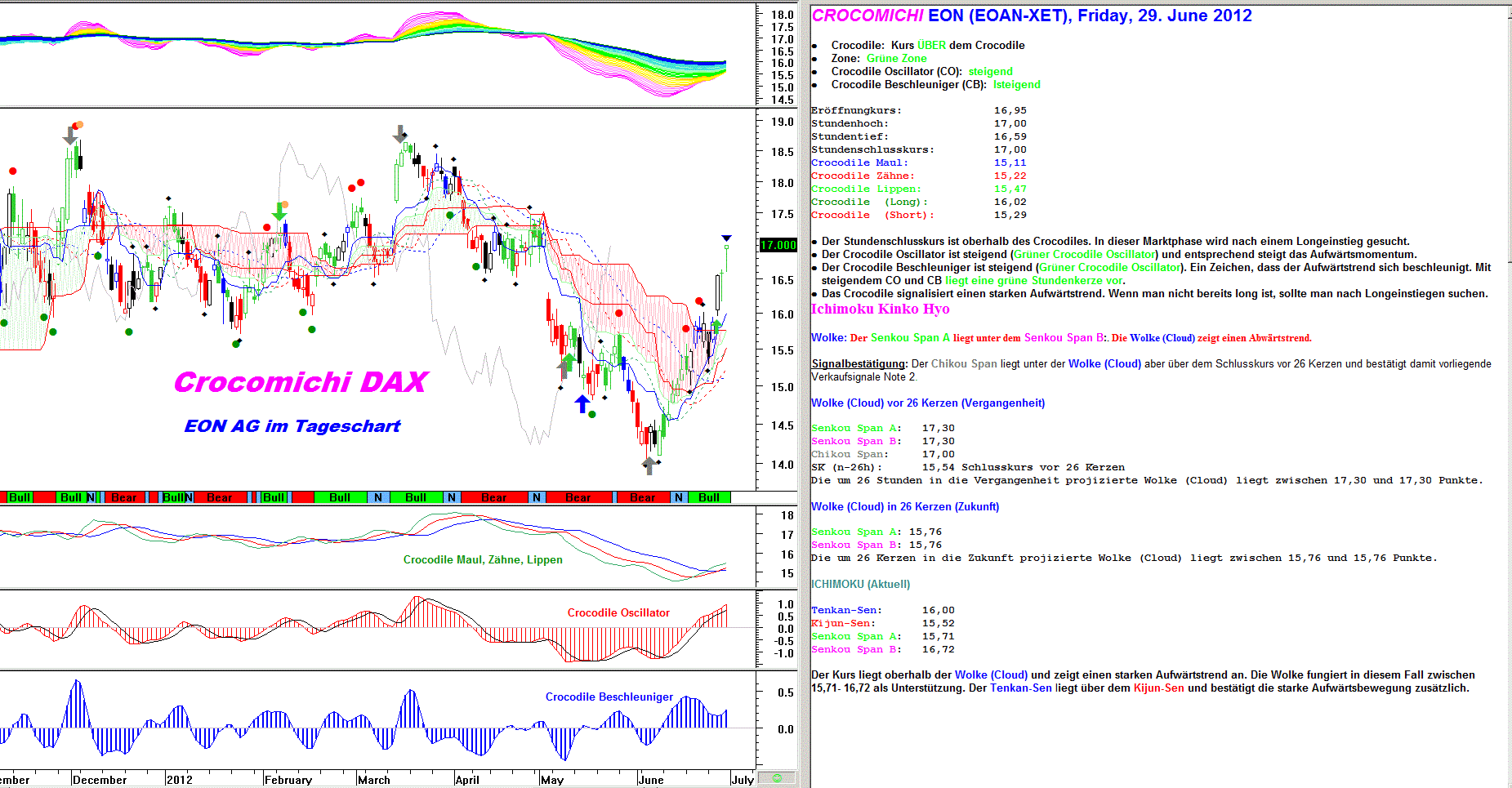Click the 2012 label on time axis
This screenshot has height=788, width=1512.
pyautogui.click(x=180, y=780)
